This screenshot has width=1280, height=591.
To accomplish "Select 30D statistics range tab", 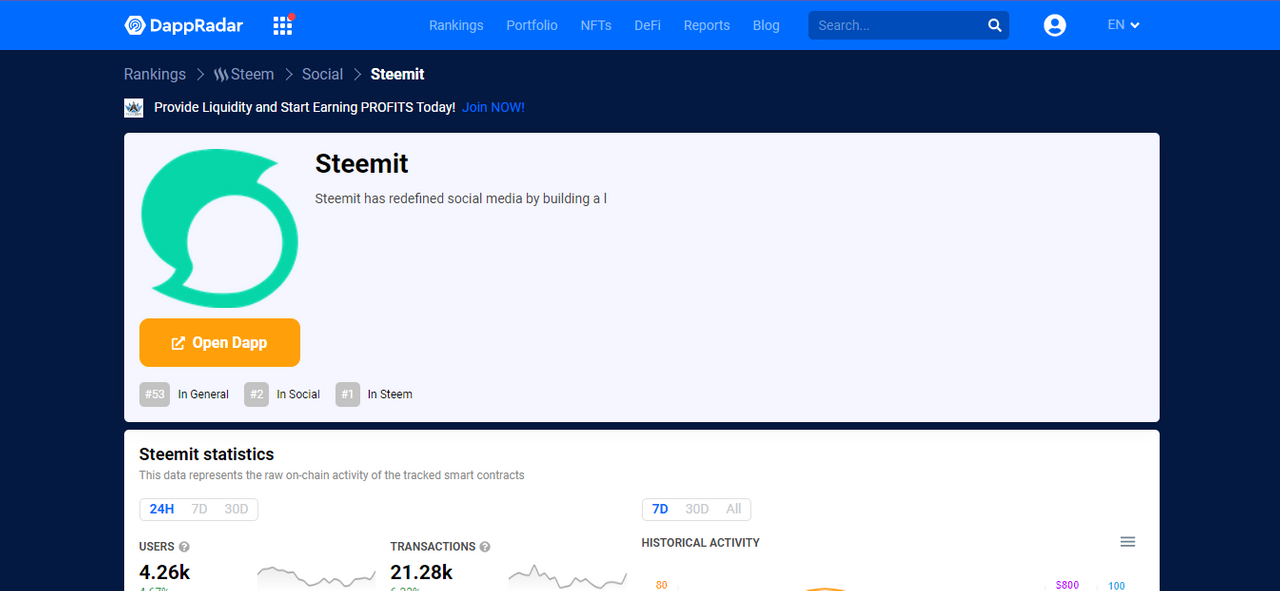I will (x=236, y=509).
